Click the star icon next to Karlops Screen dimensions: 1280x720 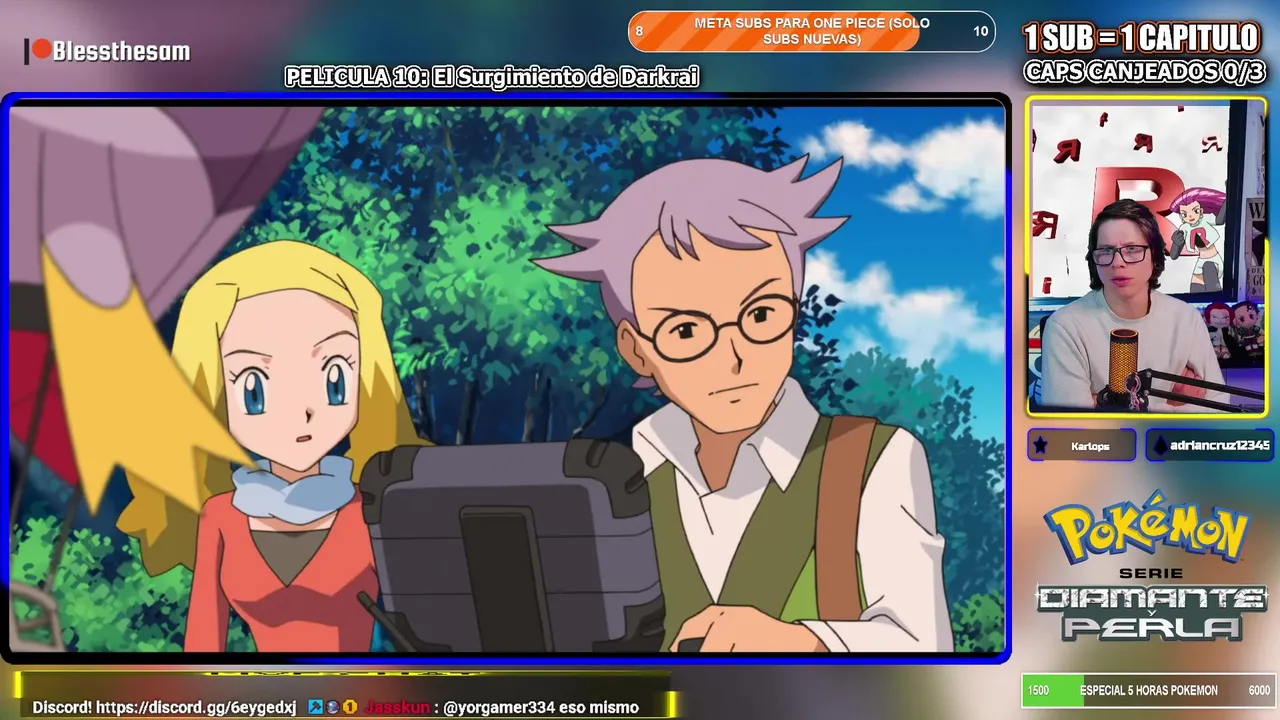tap(1040, 446)
